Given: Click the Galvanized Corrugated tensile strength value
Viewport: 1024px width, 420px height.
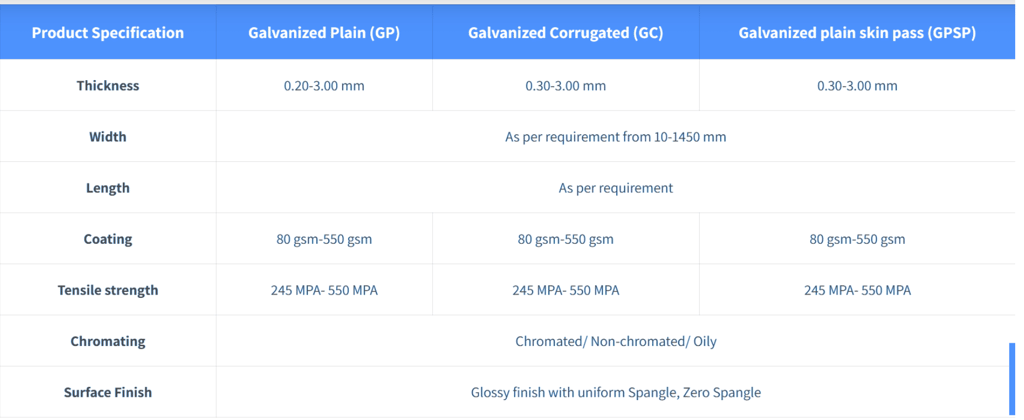Looking at the screenshot, I should [565, 290].
